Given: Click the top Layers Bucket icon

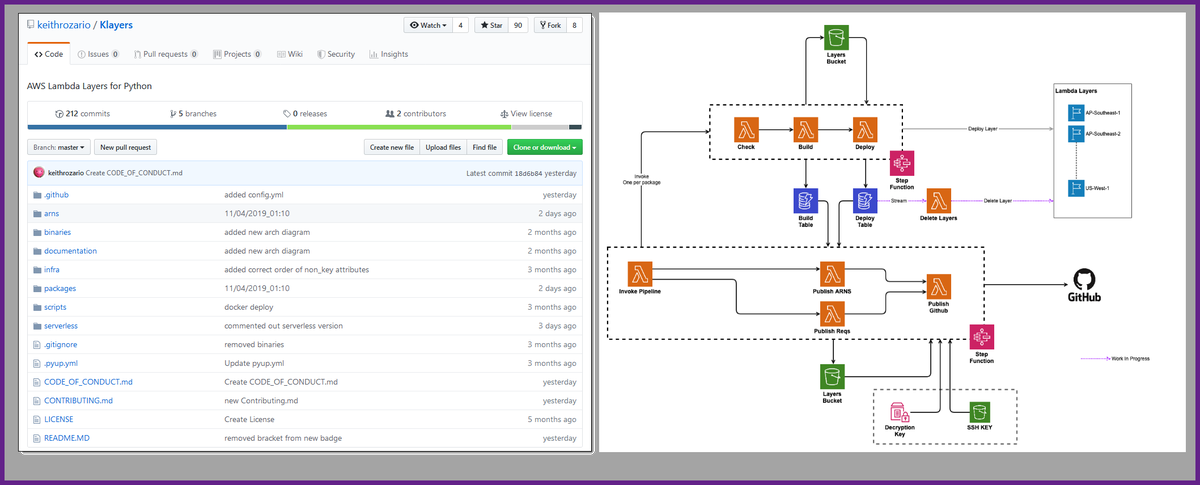Looking at the screenshot, I should [x=834, y=40].
